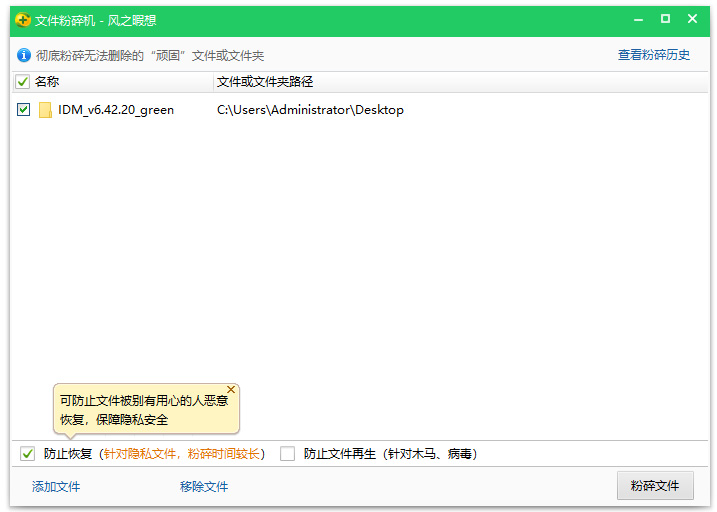Click the file shredder app logo icon
The width and height of the screenshot is (717, 512).
pyautogui.click(x=23, y=20)
